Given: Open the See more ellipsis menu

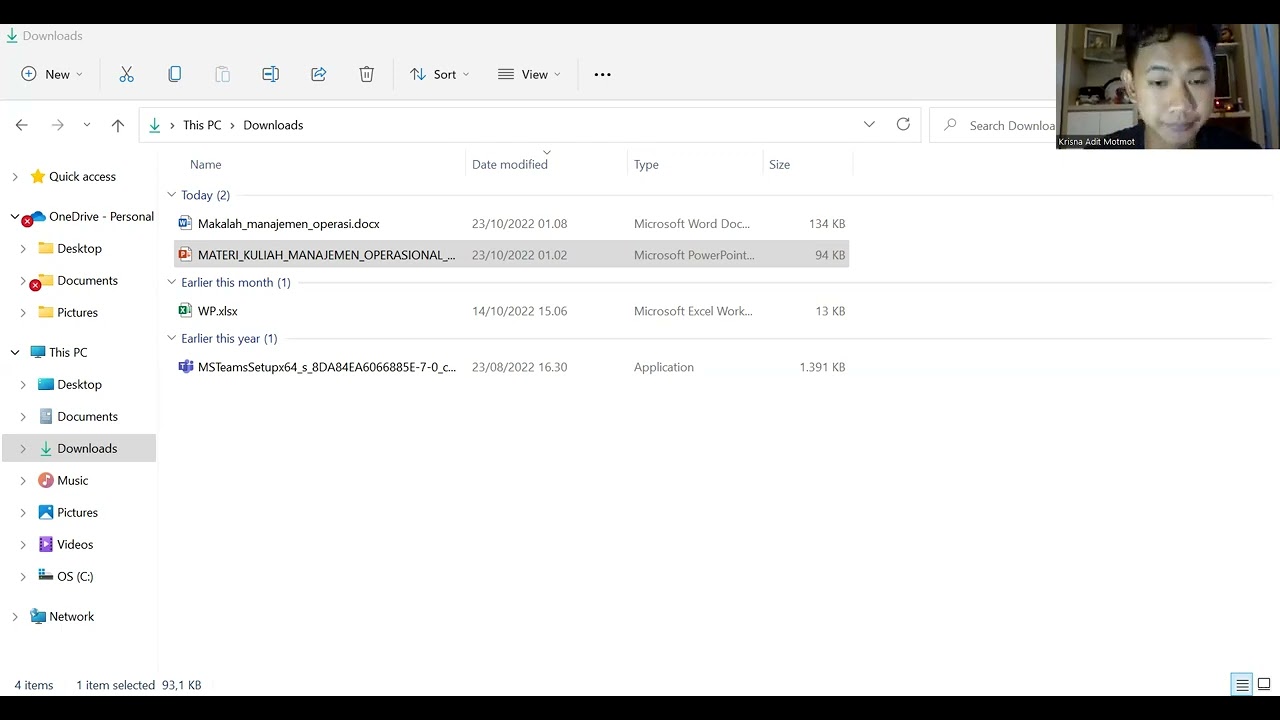Looking at the screenshot, I should tap(602, 74).
